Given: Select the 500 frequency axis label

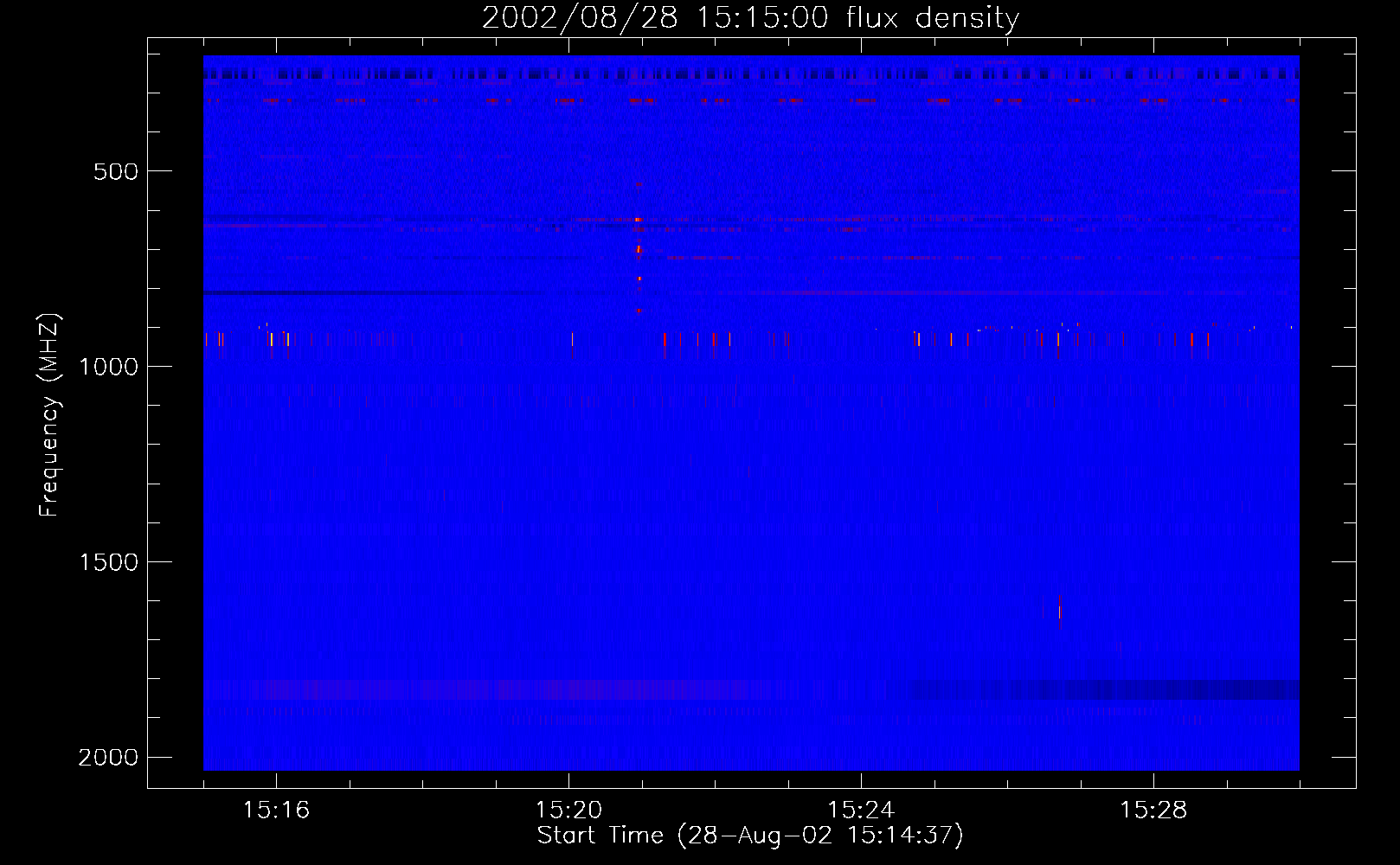Looking at the screenshot, I should (x=116, y=171).
